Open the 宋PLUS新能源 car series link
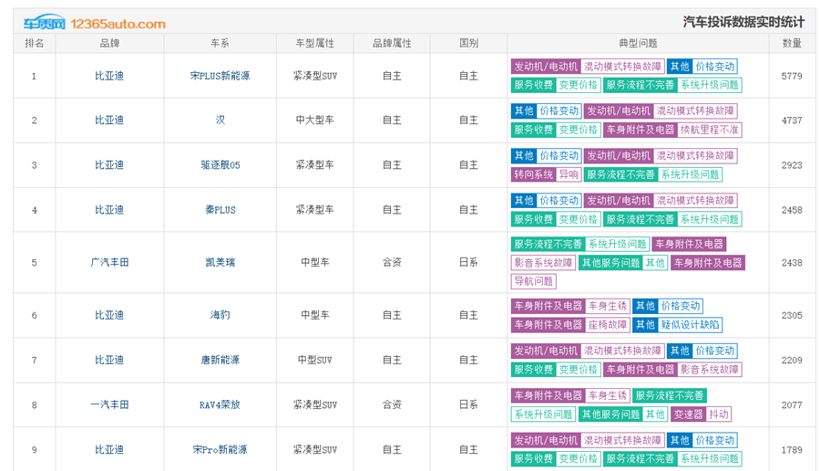 (220, 76)
